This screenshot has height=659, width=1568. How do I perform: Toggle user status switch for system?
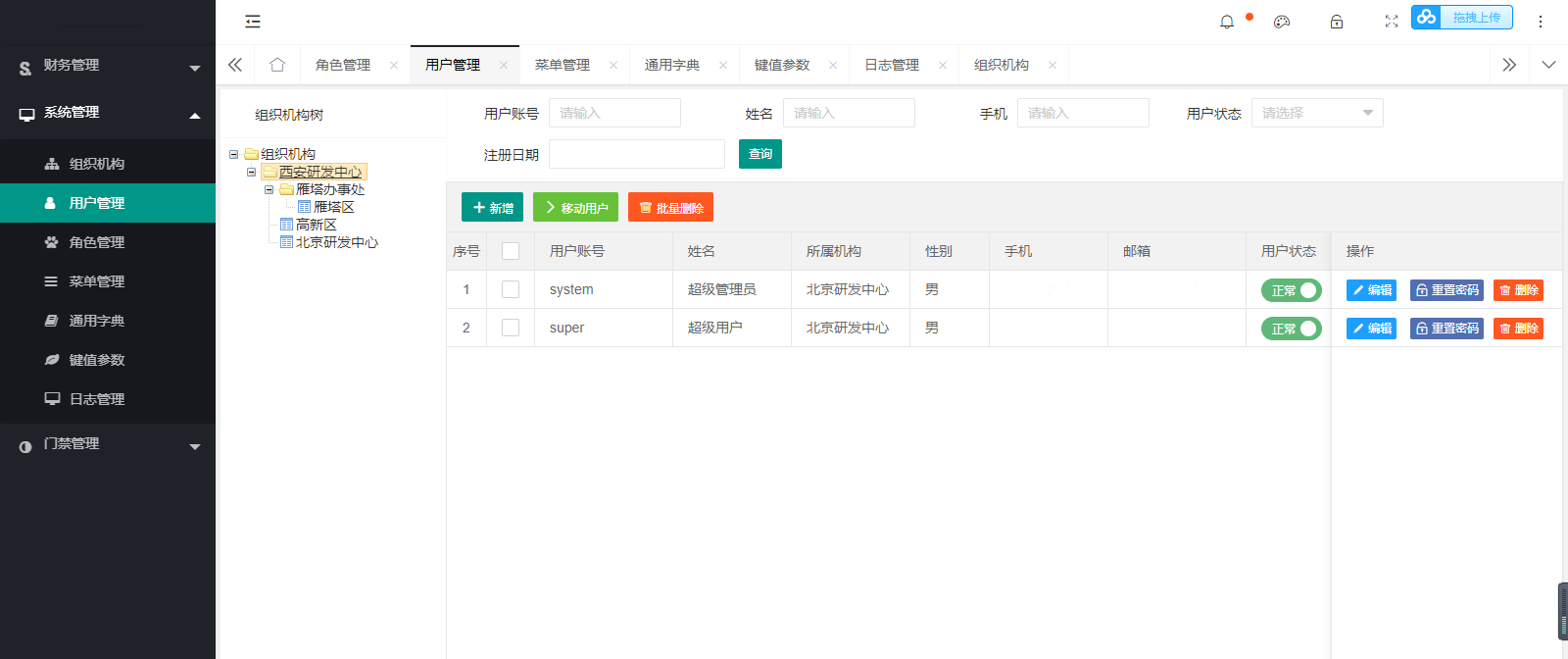click(1292, 290)
